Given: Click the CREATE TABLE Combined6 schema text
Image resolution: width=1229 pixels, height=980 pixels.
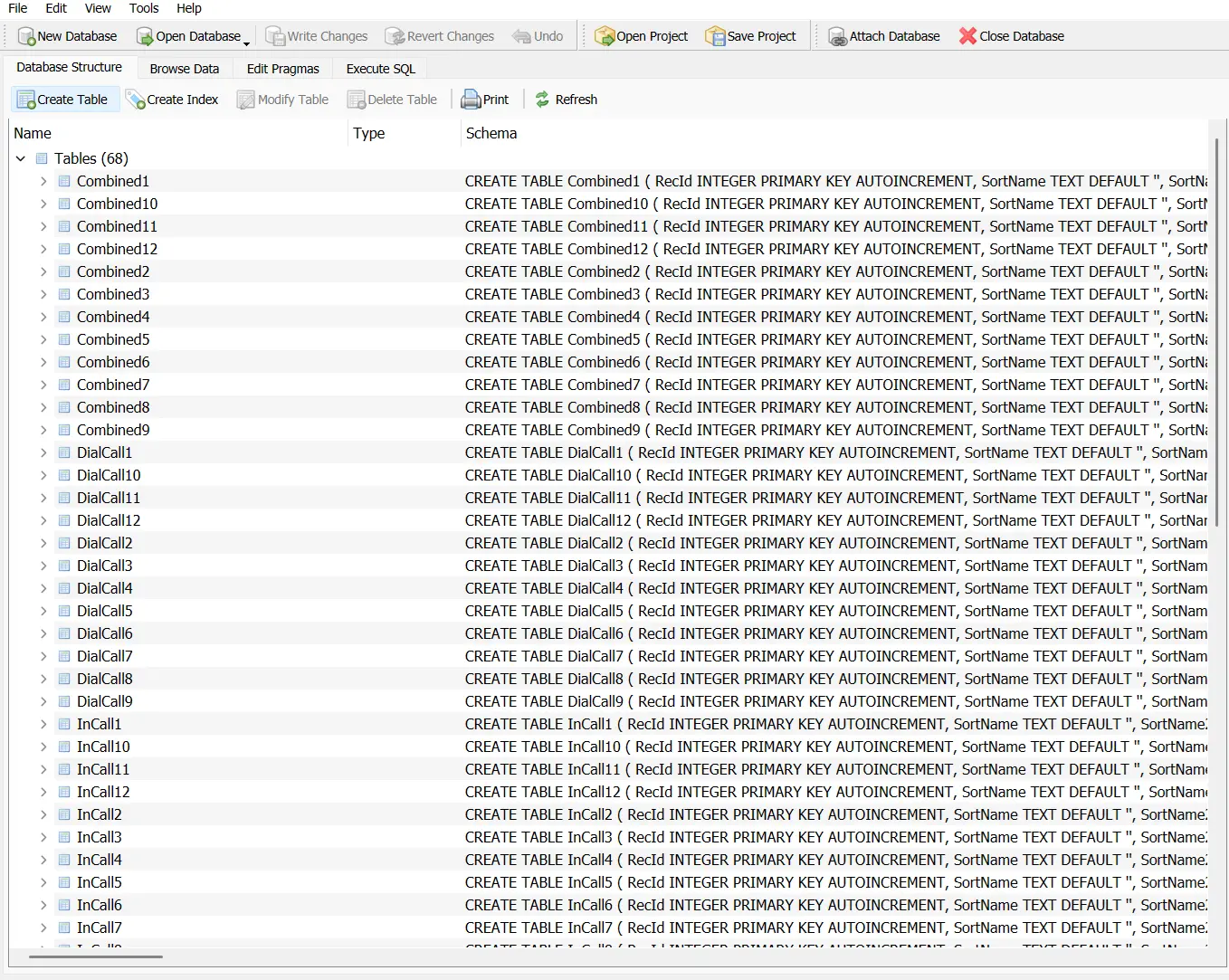Looking at the screenshot, I should [x=836, y=362].
